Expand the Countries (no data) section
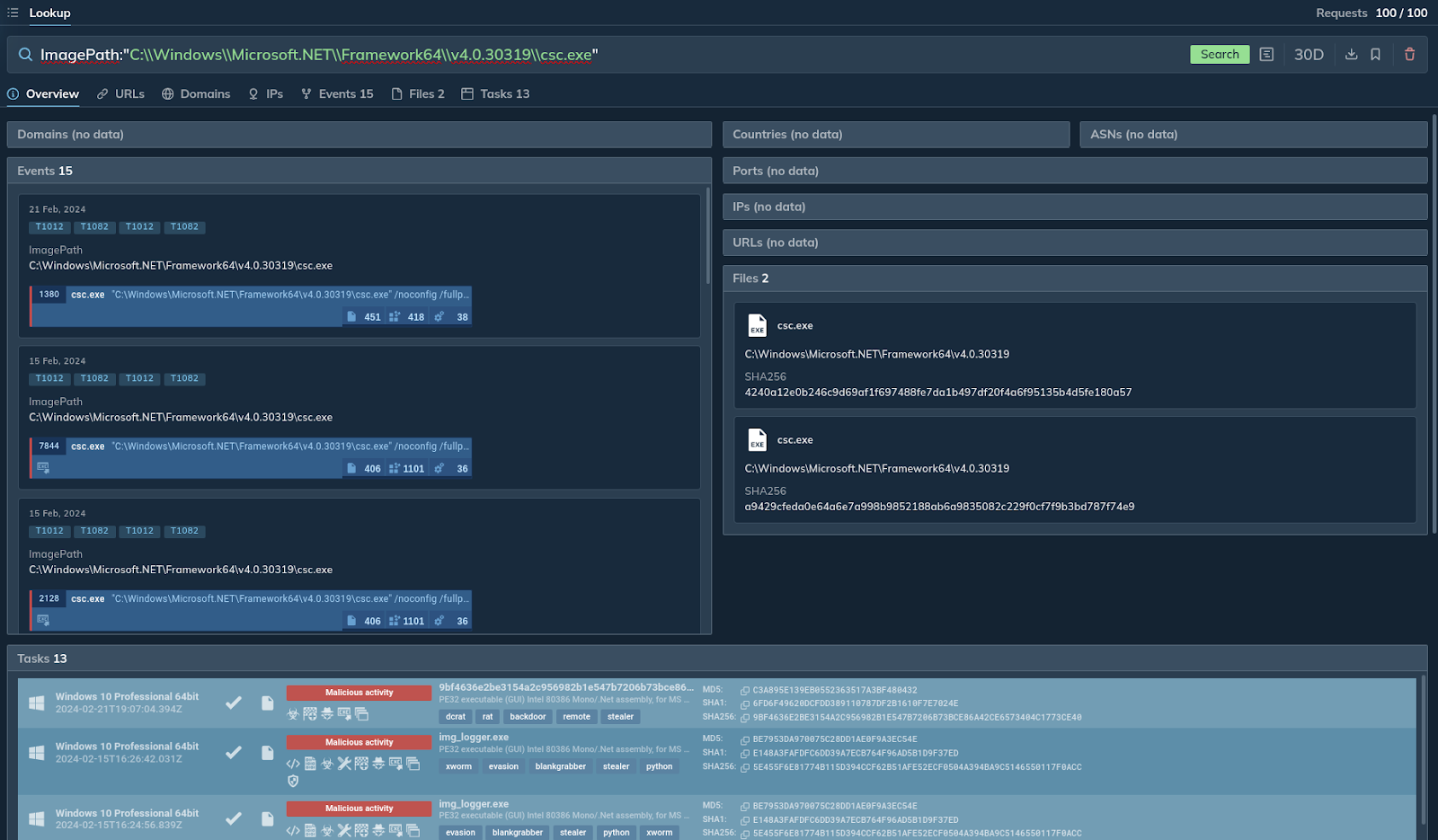1438x840 pixels. point(895,135)
